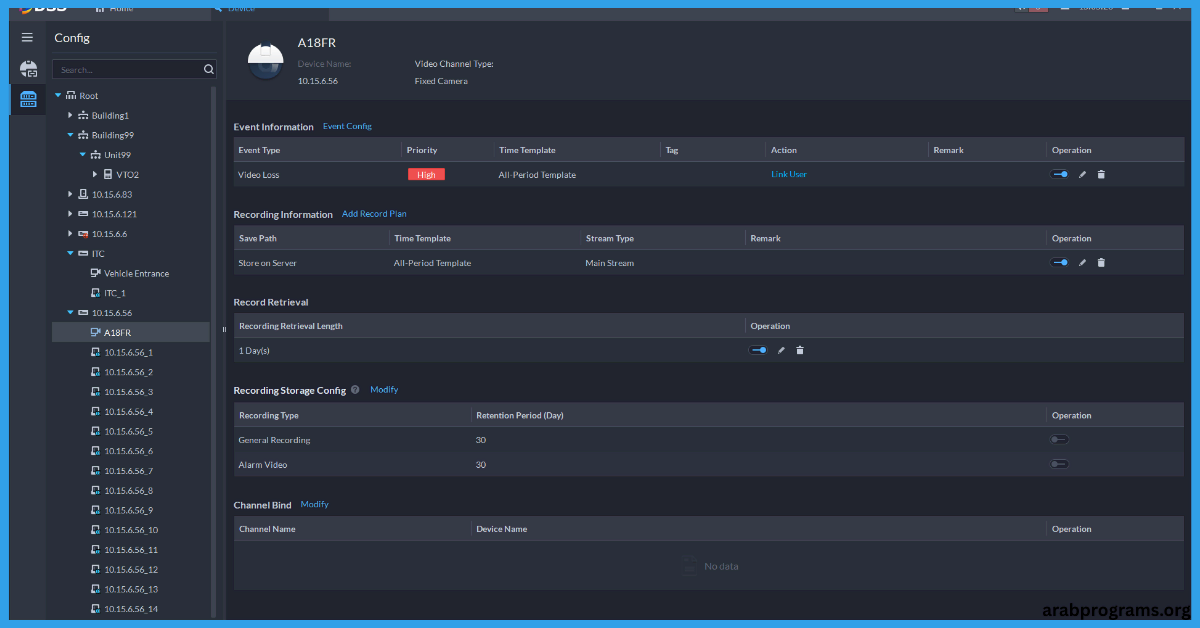The height and width of the screenshot is (628, 1200).
Task: Click the High priority badge
Action: (x=426, y=174)
